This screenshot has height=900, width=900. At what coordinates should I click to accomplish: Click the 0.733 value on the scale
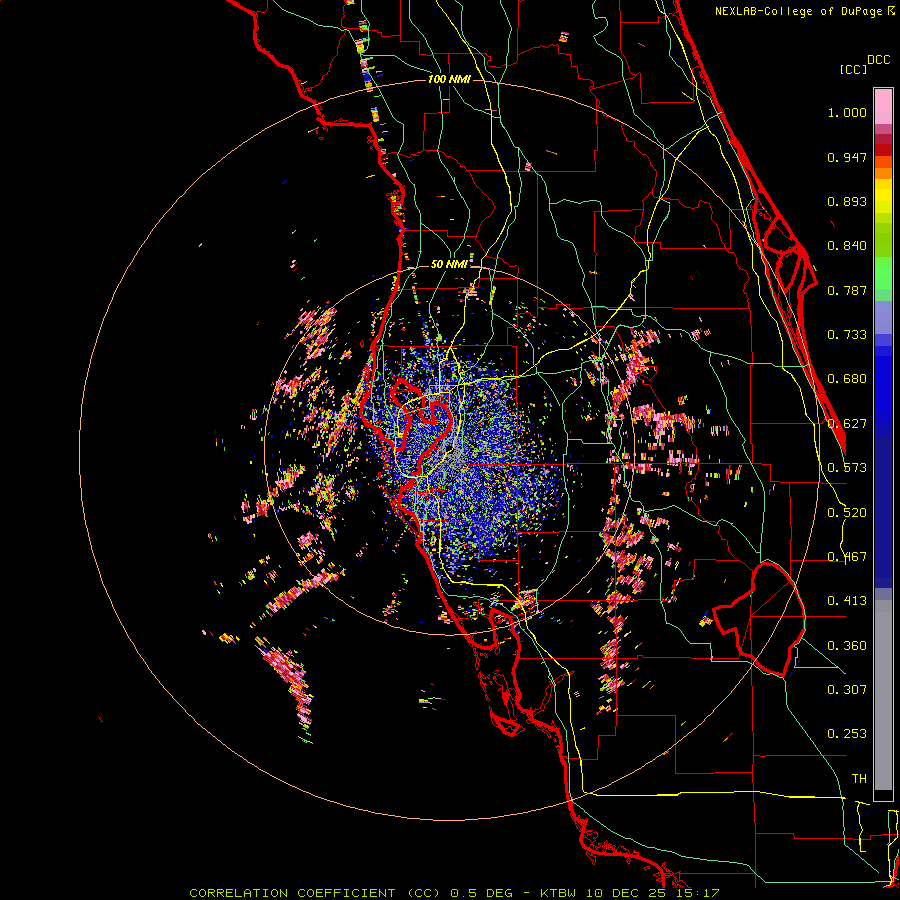pyautogui.click(x=847, y=335)
